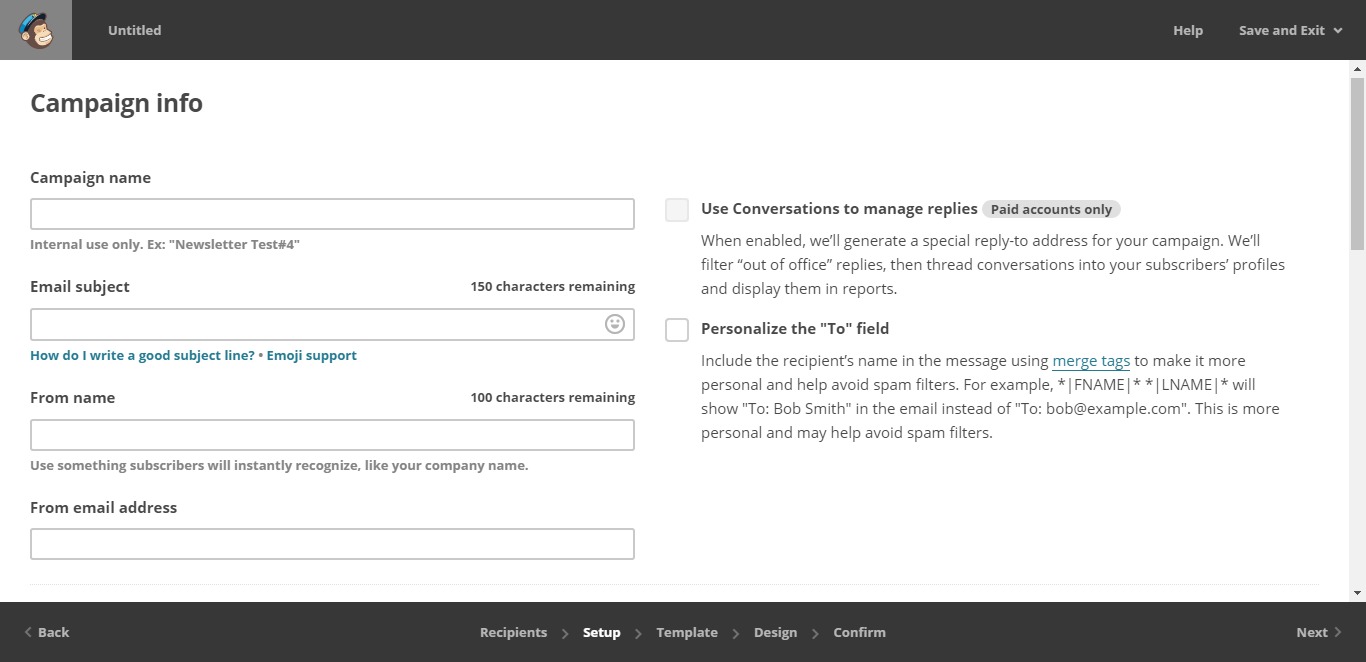Image resolution: width=1366 pixels, height=662 pixels.
Task: Click the From email address field
Action: tap(332, 544)
